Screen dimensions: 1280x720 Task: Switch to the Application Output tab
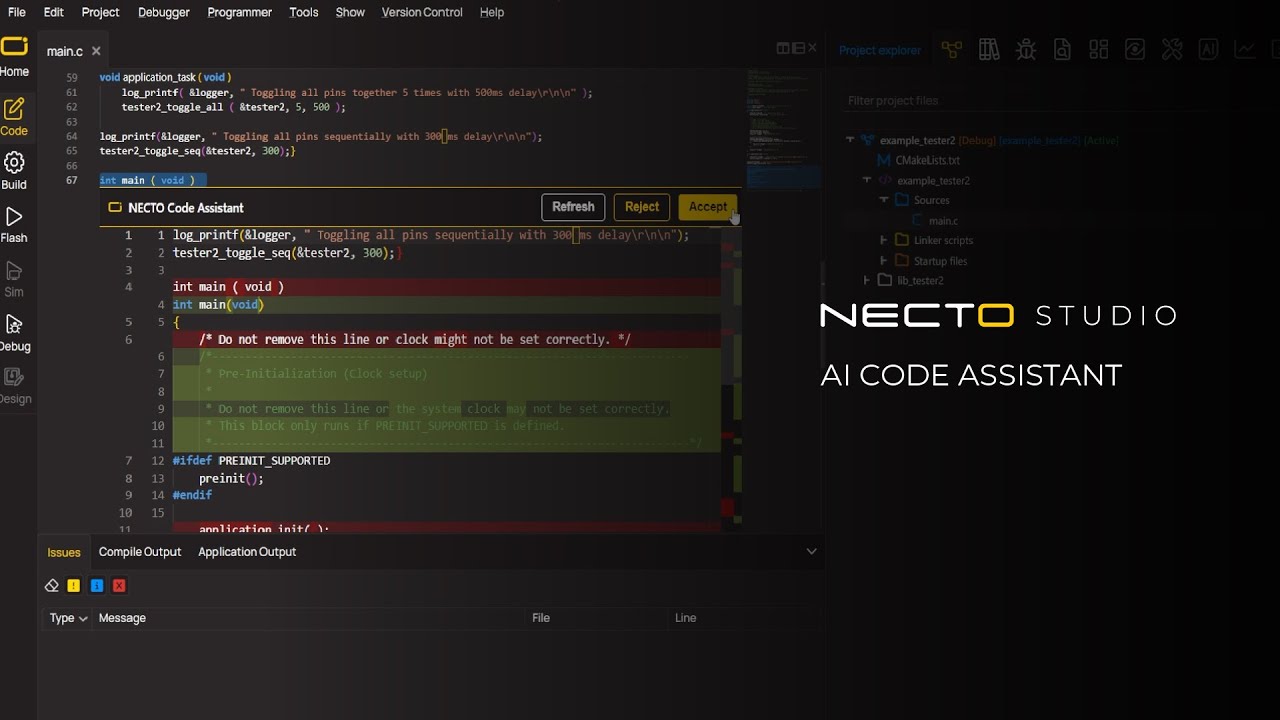(247, 552)
